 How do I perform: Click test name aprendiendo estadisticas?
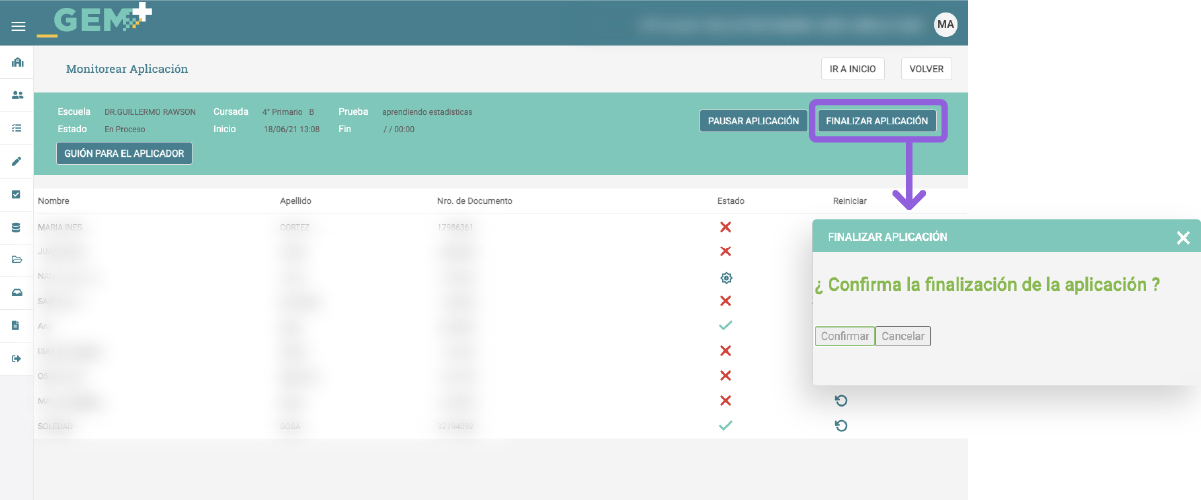tap(427, 112)
